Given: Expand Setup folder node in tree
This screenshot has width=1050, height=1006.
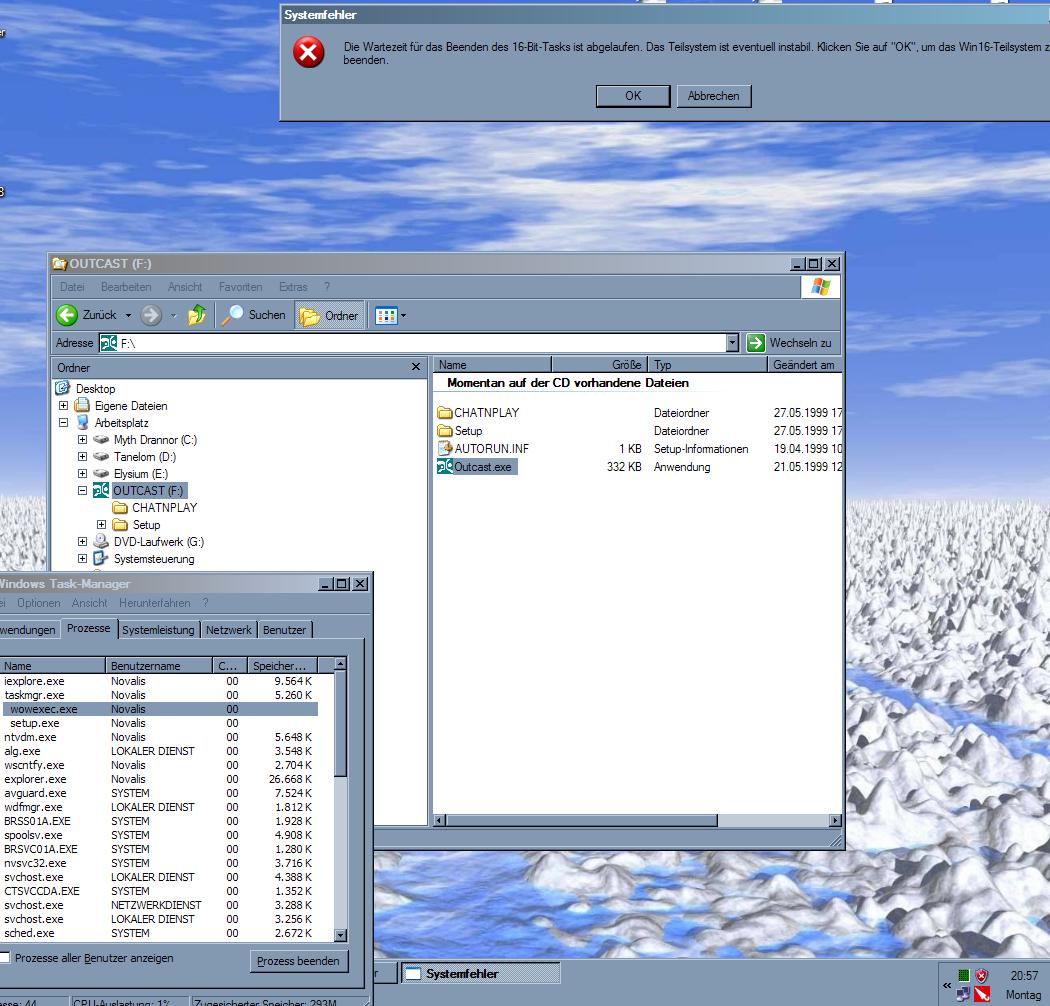Looking at the screenshot, I should [101, 524].
